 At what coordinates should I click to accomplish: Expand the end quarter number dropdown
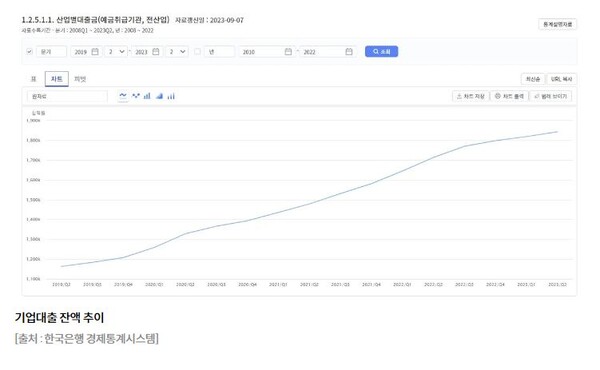[x=177, y=52]
